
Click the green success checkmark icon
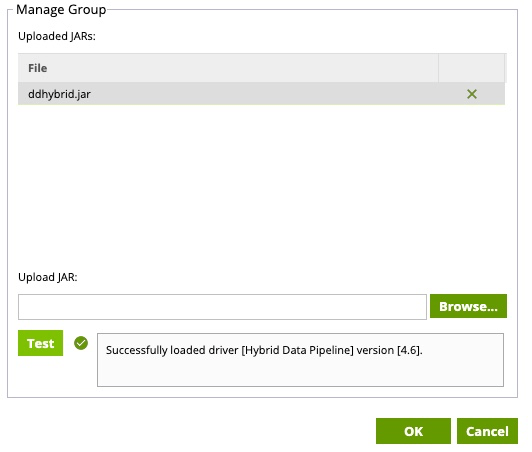pos(81,343)
